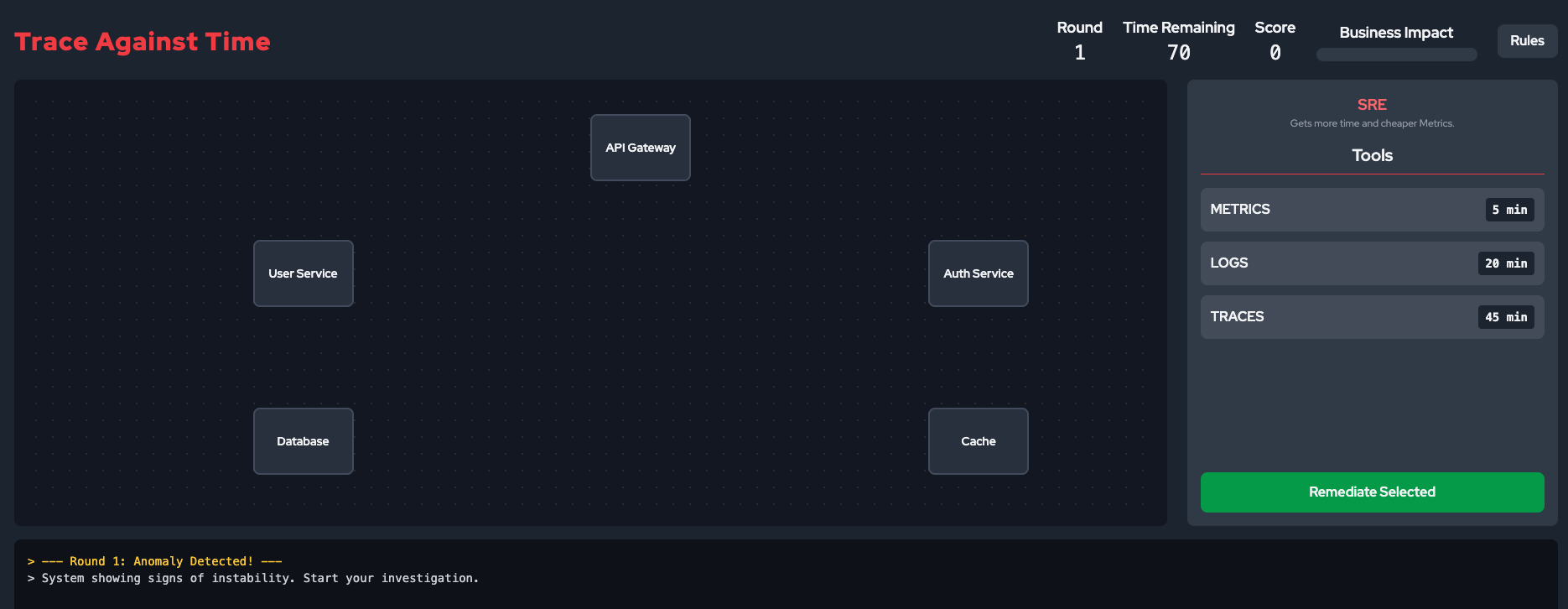Click the Round number indicator
The width and height of the screenshot is (1568, 609).
1080,53
